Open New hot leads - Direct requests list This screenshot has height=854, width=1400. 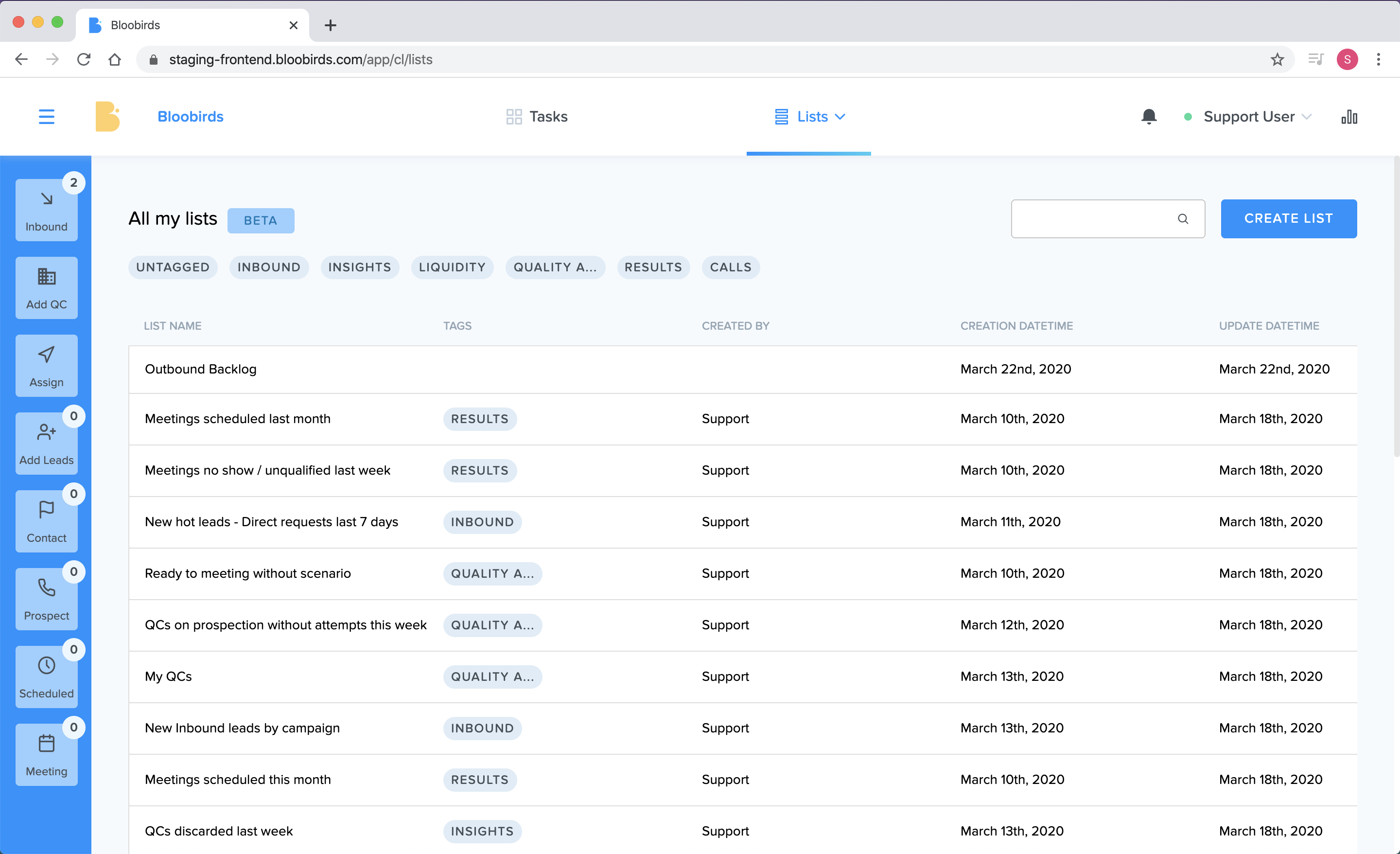tap(272, 522)
